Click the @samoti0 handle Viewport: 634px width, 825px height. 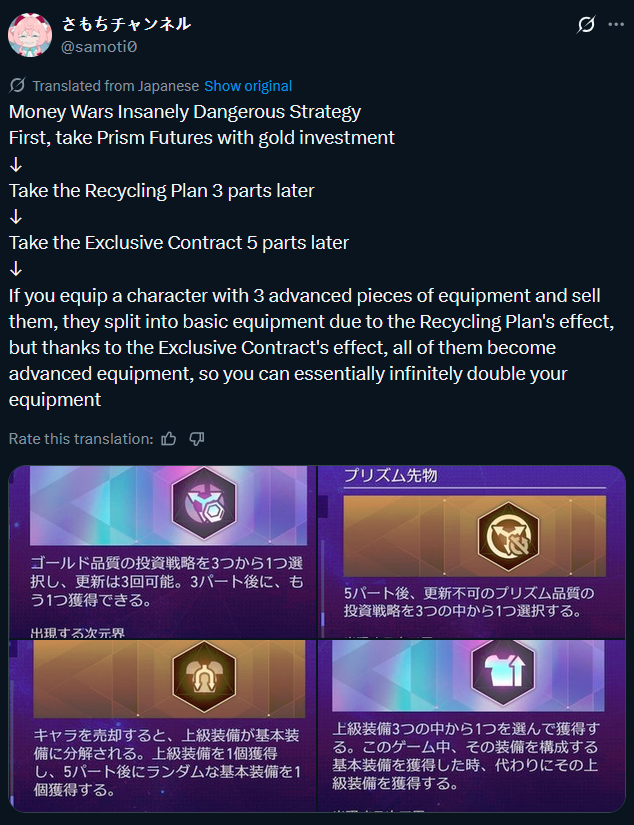99,47
